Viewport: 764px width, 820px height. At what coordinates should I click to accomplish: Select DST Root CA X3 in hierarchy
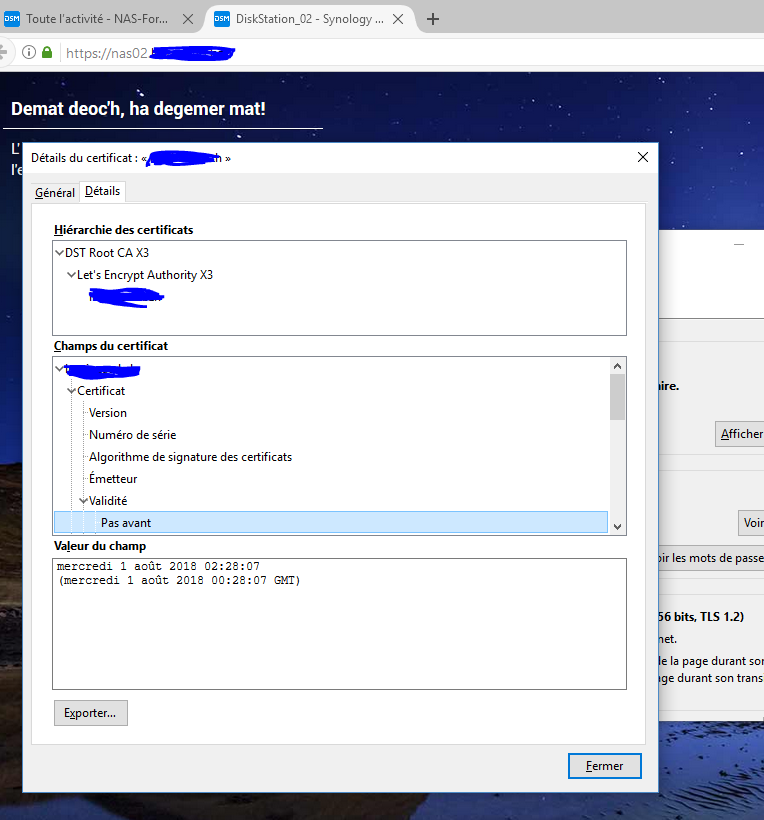click(107, 253)
